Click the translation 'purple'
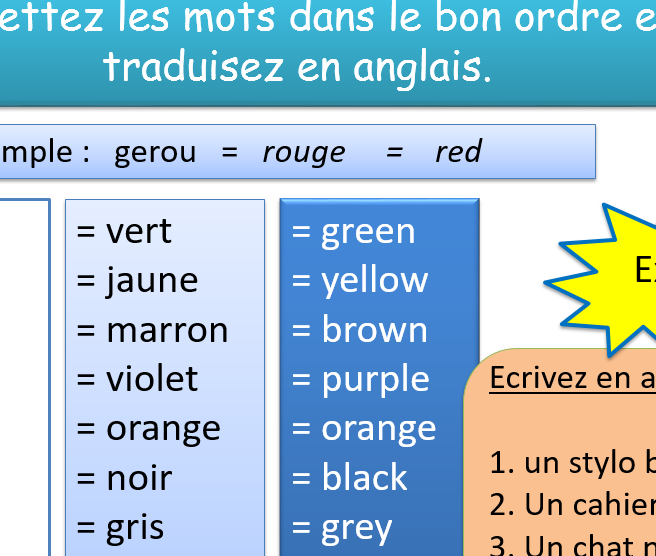Image resolution: width=656 pixels, height=556 pixels. 375,380
